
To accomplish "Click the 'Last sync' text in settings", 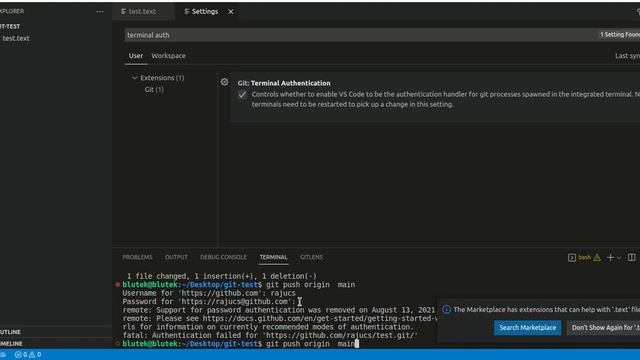I will pos(627,56).
